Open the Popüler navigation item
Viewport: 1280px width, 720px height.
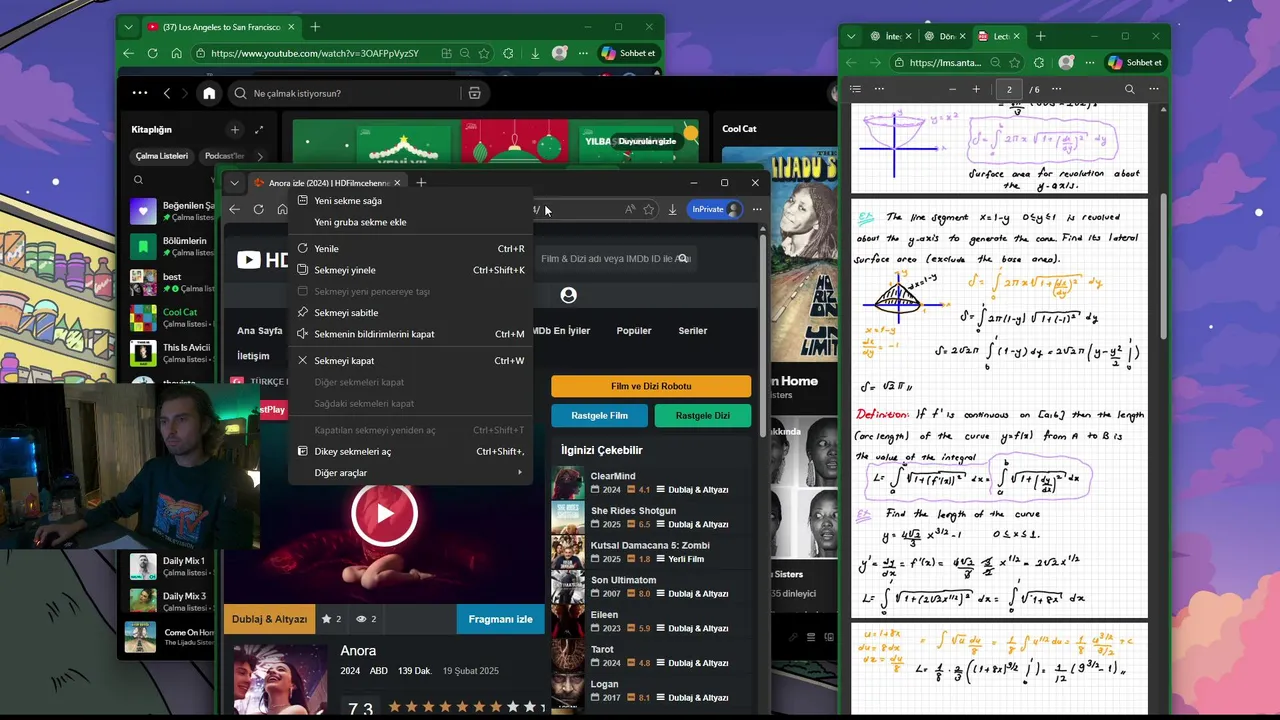[x=634, y=331]
